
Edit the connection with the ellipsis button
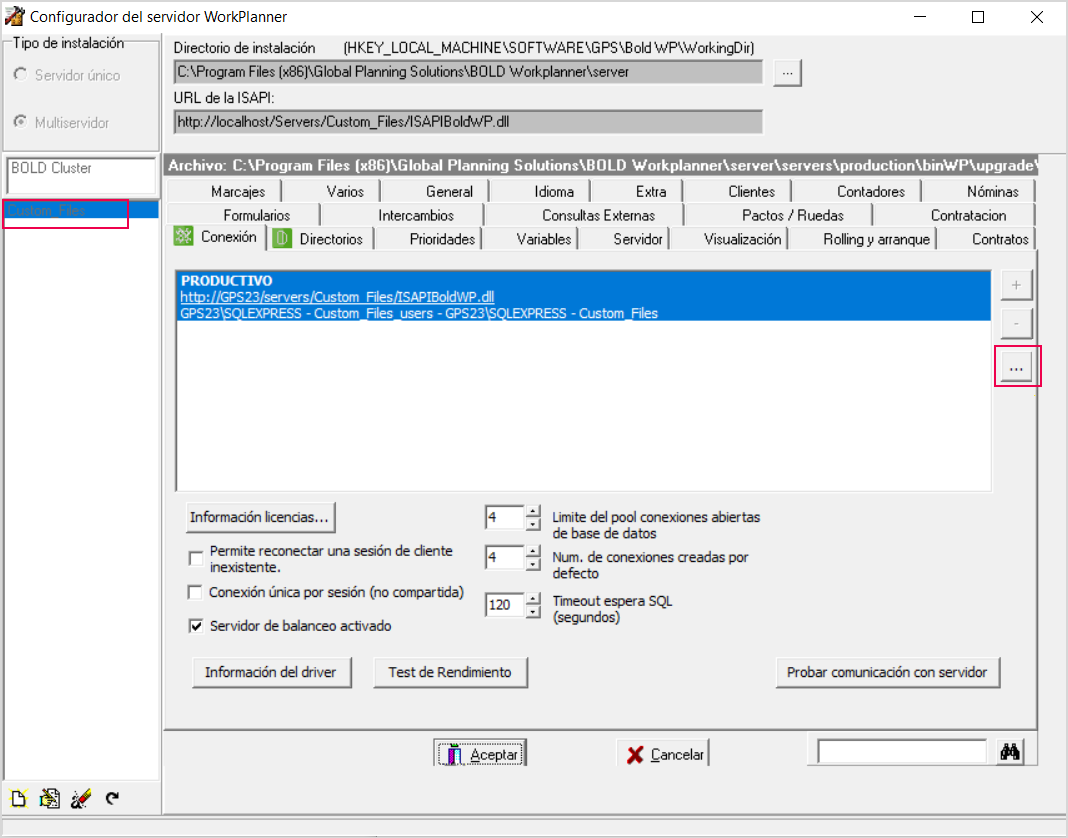[1016, 368]
